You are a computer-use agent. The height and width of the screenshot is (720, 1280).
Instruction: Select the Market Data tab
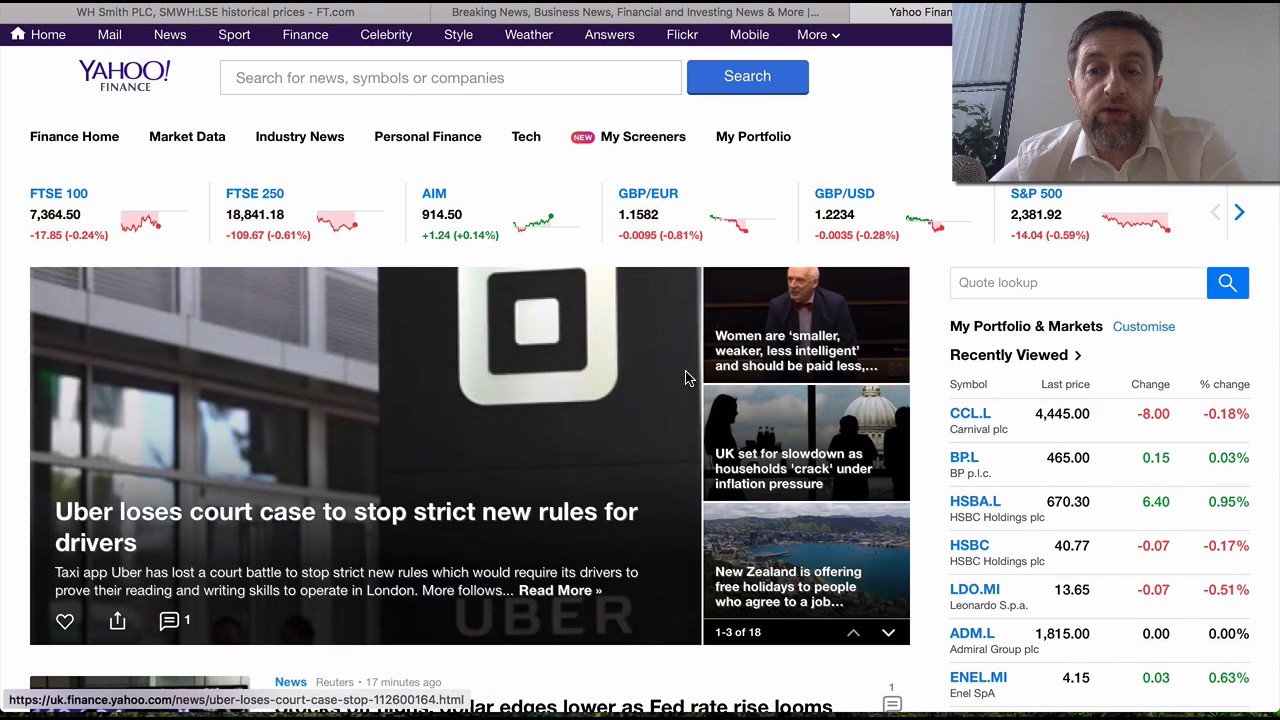(x=187, y=137)
